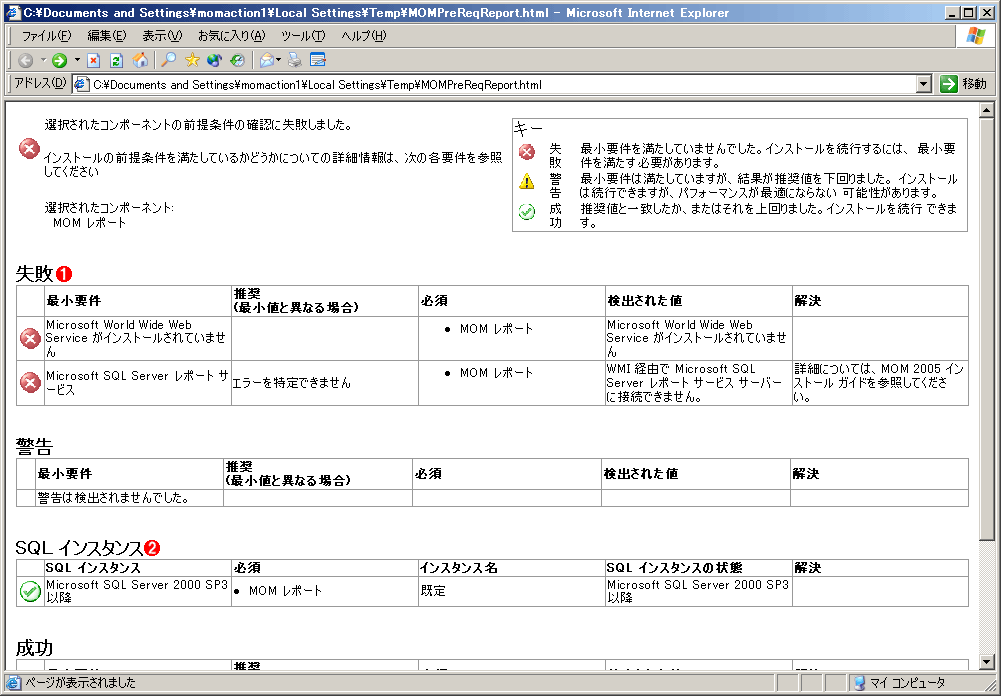Screen dimensions: 1001x696
Task: Click the SQL インスタンス section heading
Action: point(79,548)
